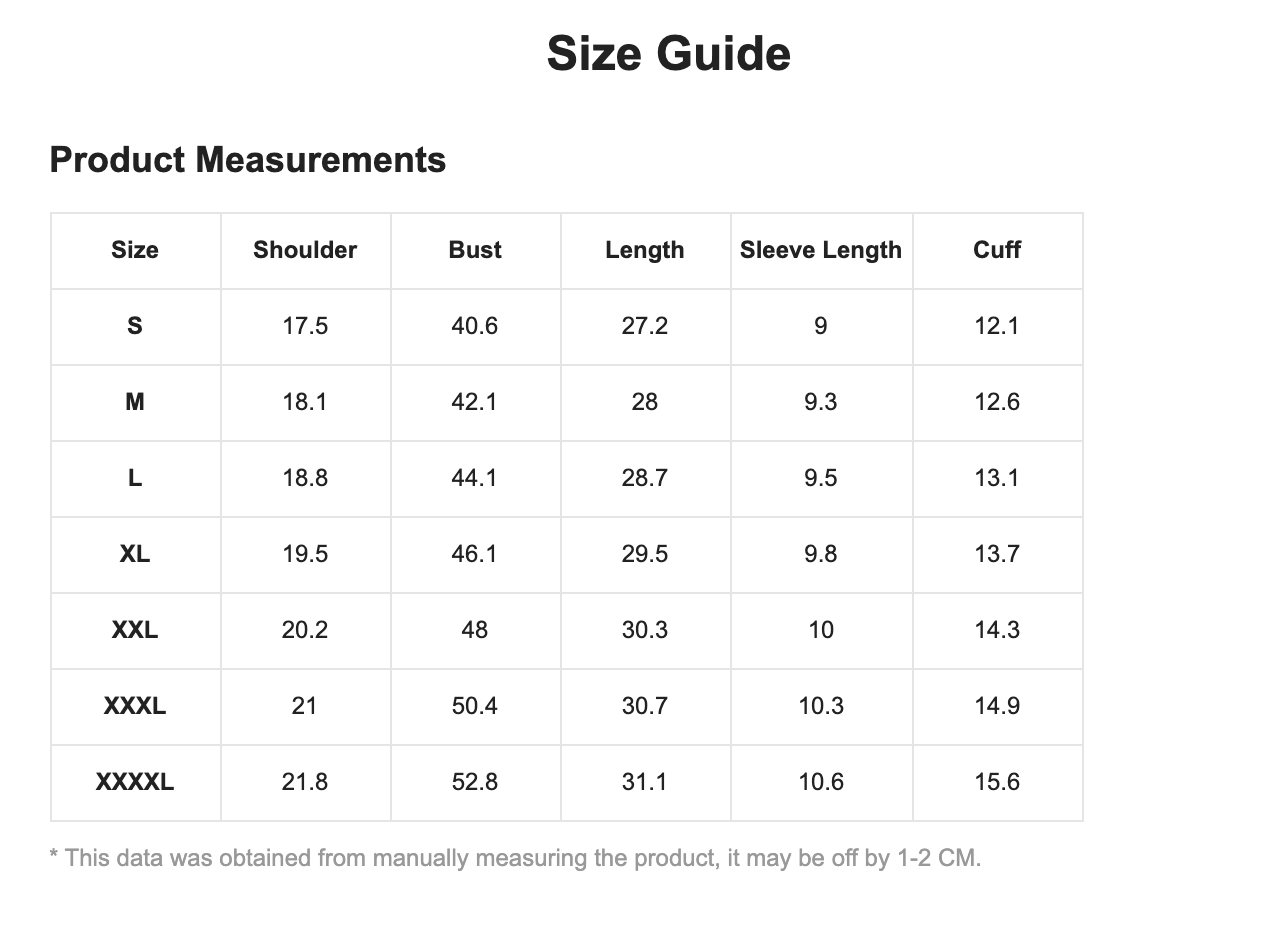
Task: Click the XXXL size row label
Action: [x=135, y=706]
